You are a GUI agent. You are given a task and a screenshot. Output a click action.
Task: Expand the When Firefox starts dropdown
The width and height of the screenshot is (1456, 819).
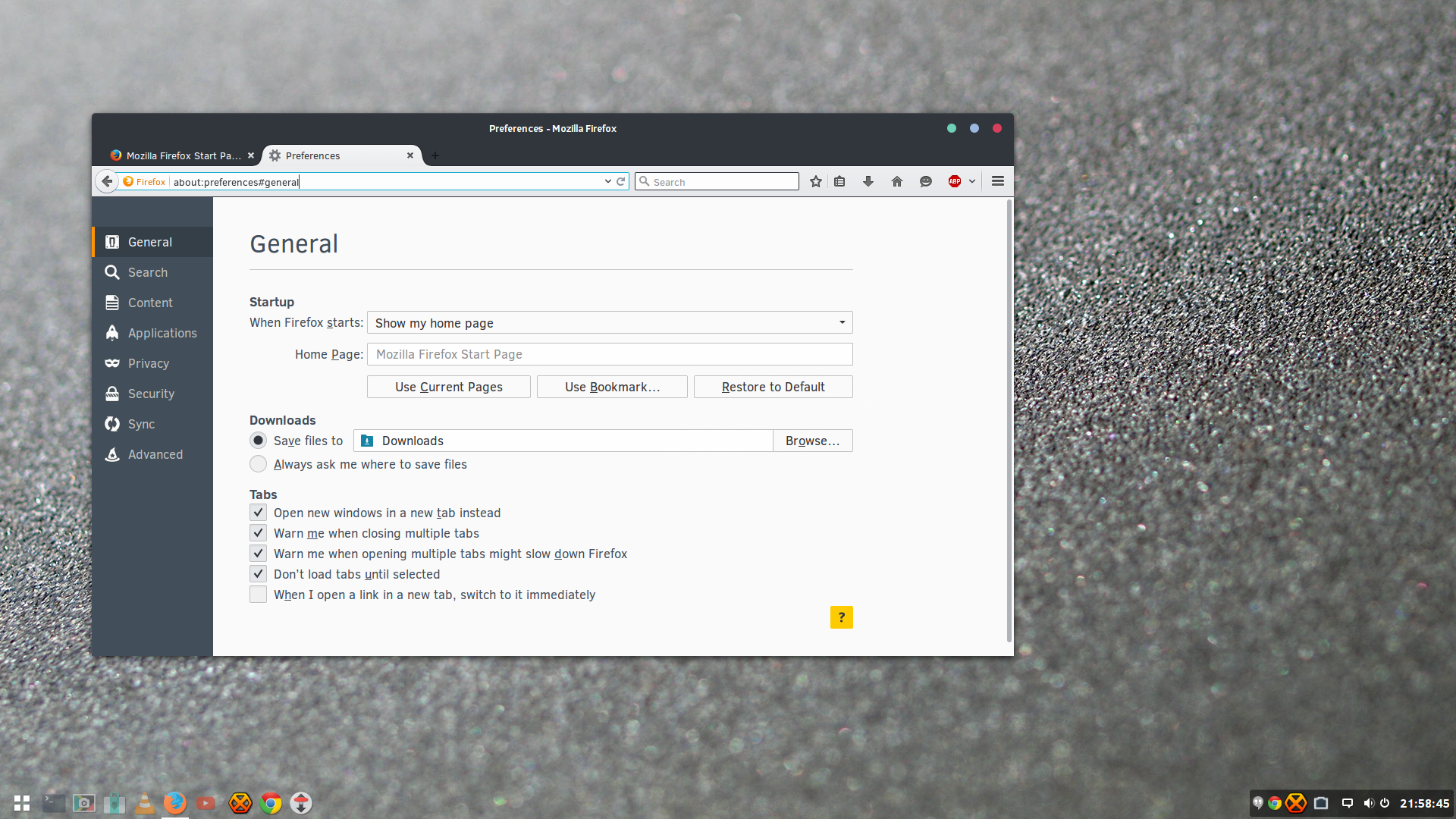tap(610, 322)
